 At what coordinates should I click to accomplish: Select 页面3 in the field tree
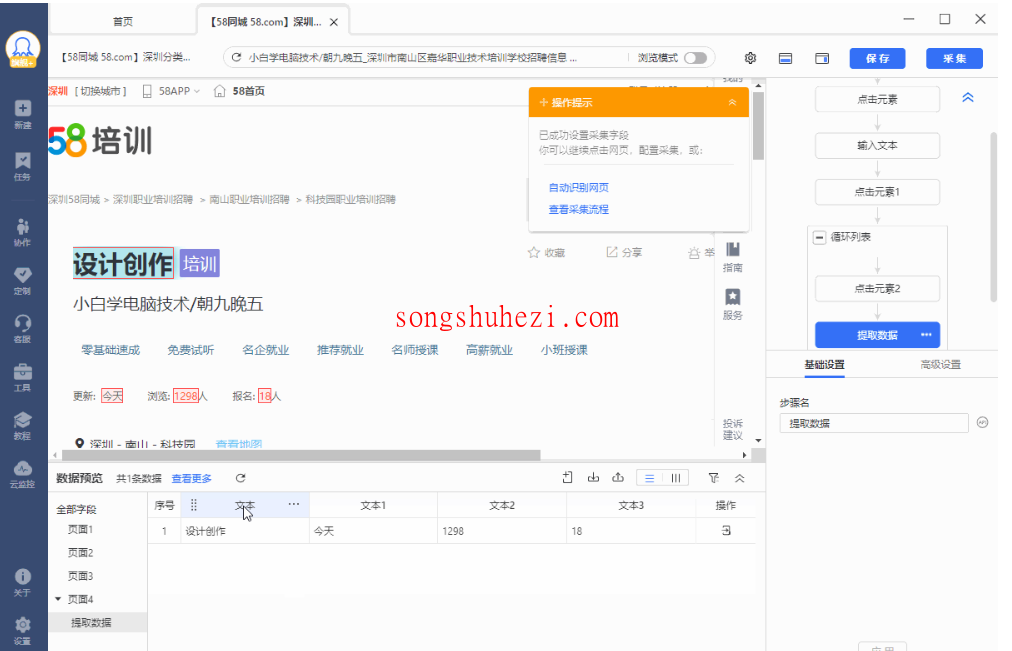81,576
